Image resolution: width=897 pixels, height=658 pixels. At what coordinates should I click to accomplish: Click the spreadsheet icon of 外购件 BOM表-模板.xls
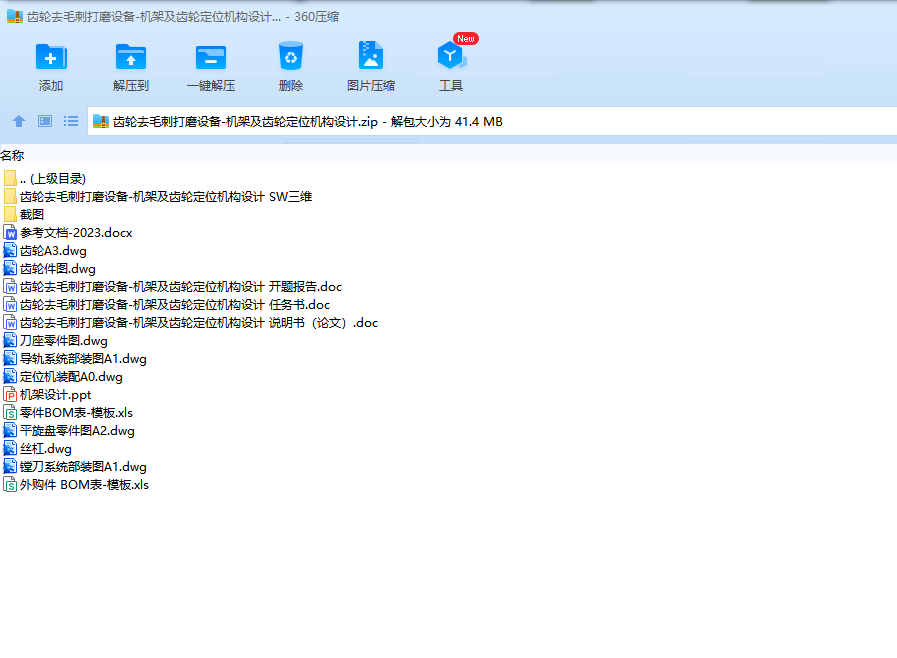pyautogui.click(x=10, y=485)
